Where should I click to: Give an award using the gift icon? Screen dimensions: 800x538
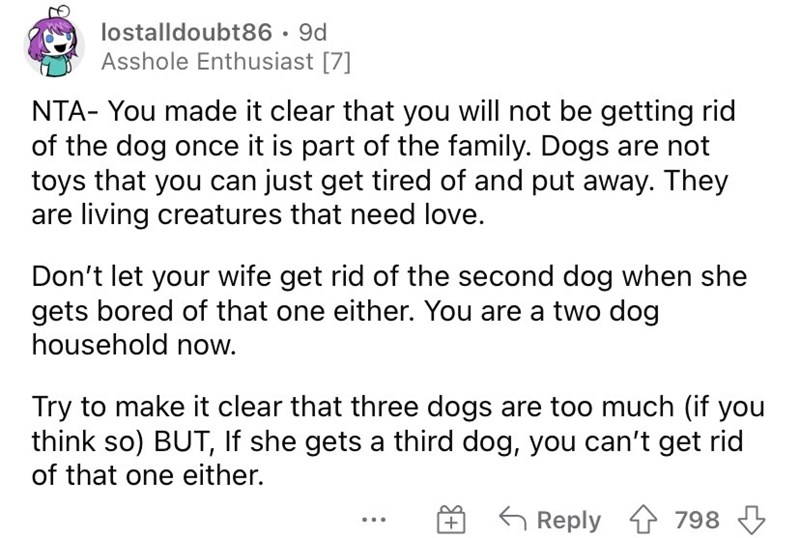(454, 518)
